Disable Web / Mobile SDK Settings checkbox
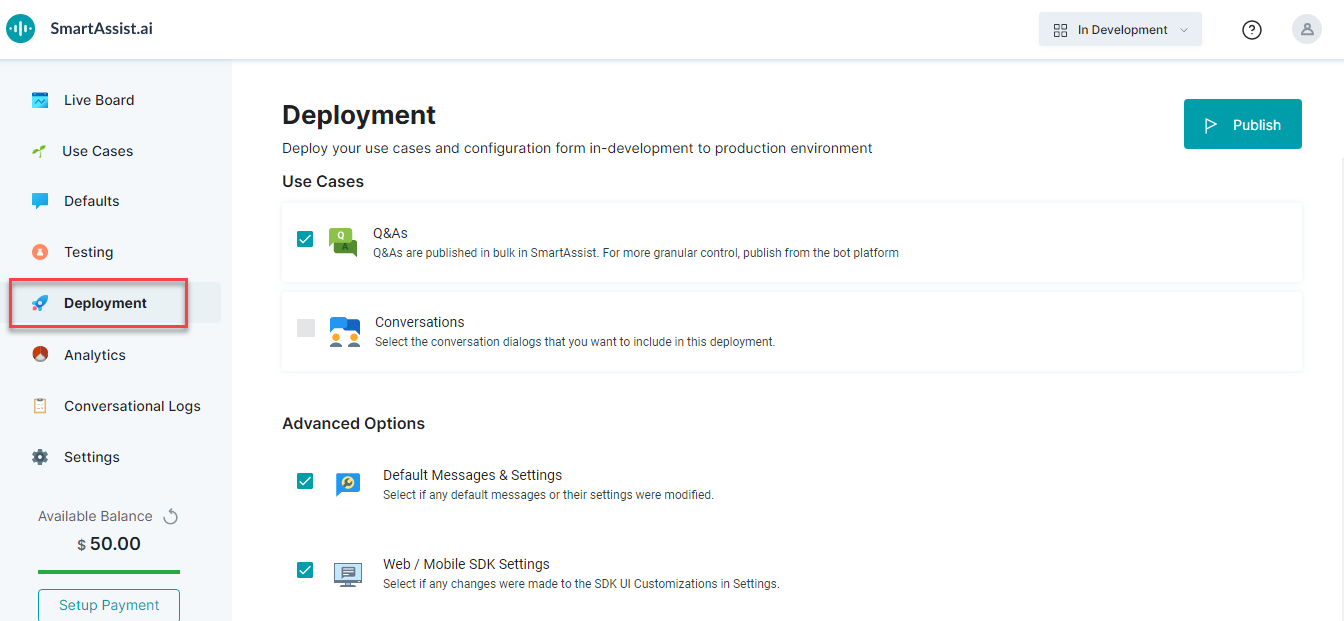This screenshot has height=621, width=1344. click(305, 570)
